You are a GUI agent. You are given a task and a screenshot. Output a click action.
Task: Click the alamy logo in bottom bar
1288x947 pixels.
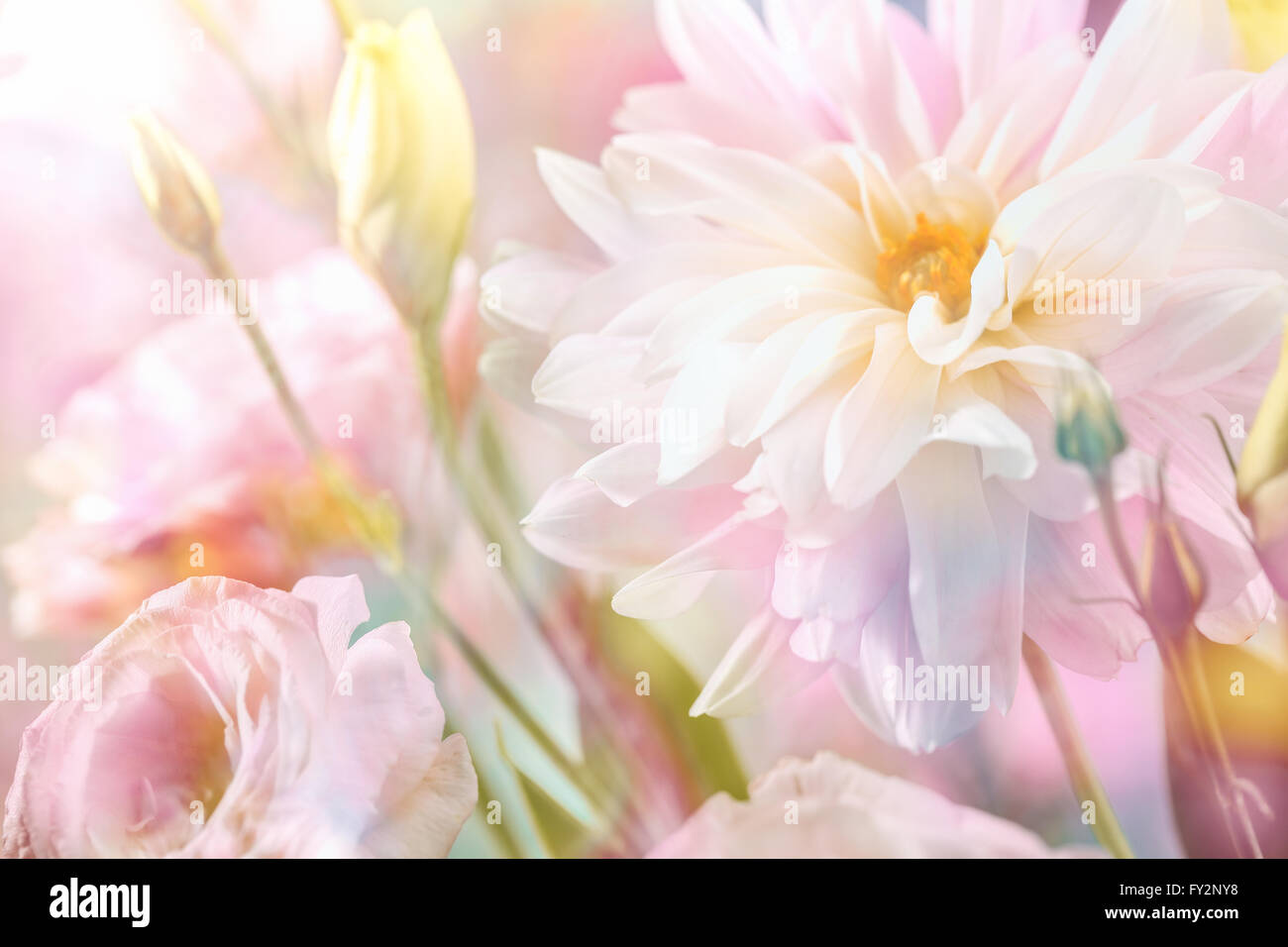[x=100, y=902]
